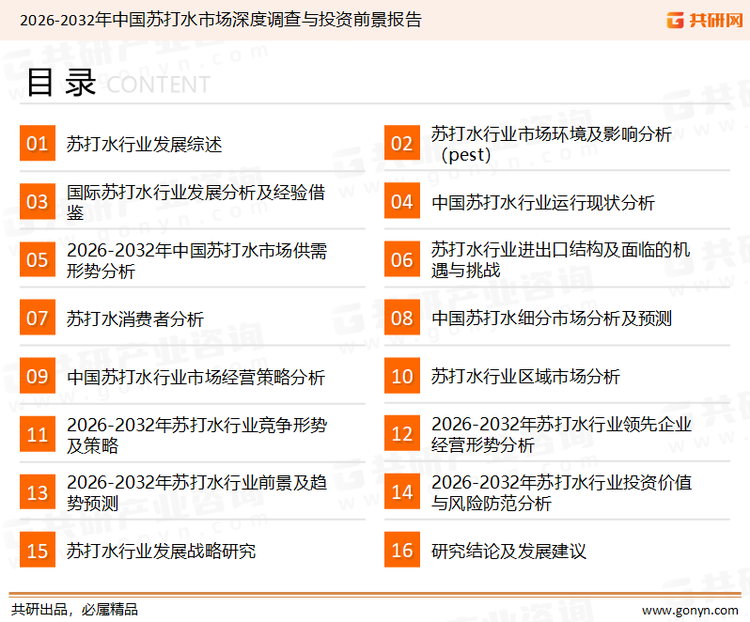Viewport: 750px width, 622px height.
Task: Click the orange 13 number box
Action: [37, 492]
